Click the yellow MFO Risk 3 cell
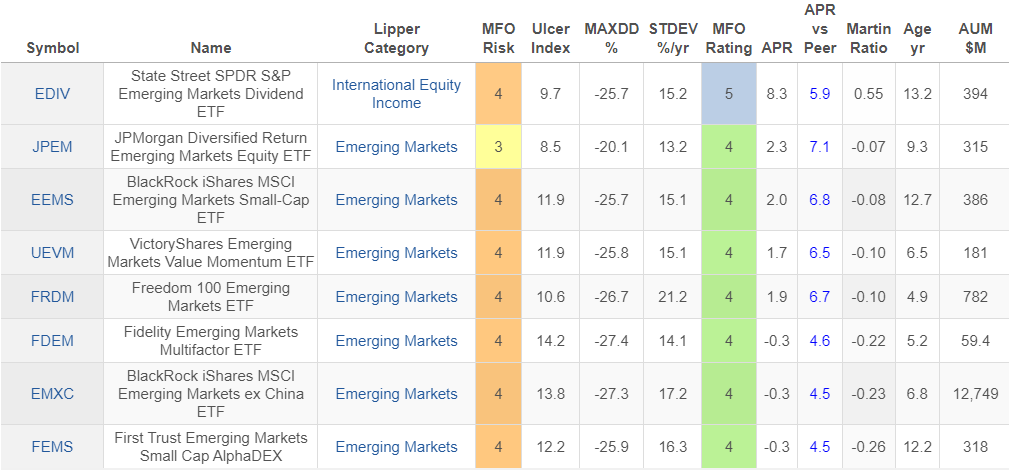This screenshot has height=470, width=1009. 498,147
